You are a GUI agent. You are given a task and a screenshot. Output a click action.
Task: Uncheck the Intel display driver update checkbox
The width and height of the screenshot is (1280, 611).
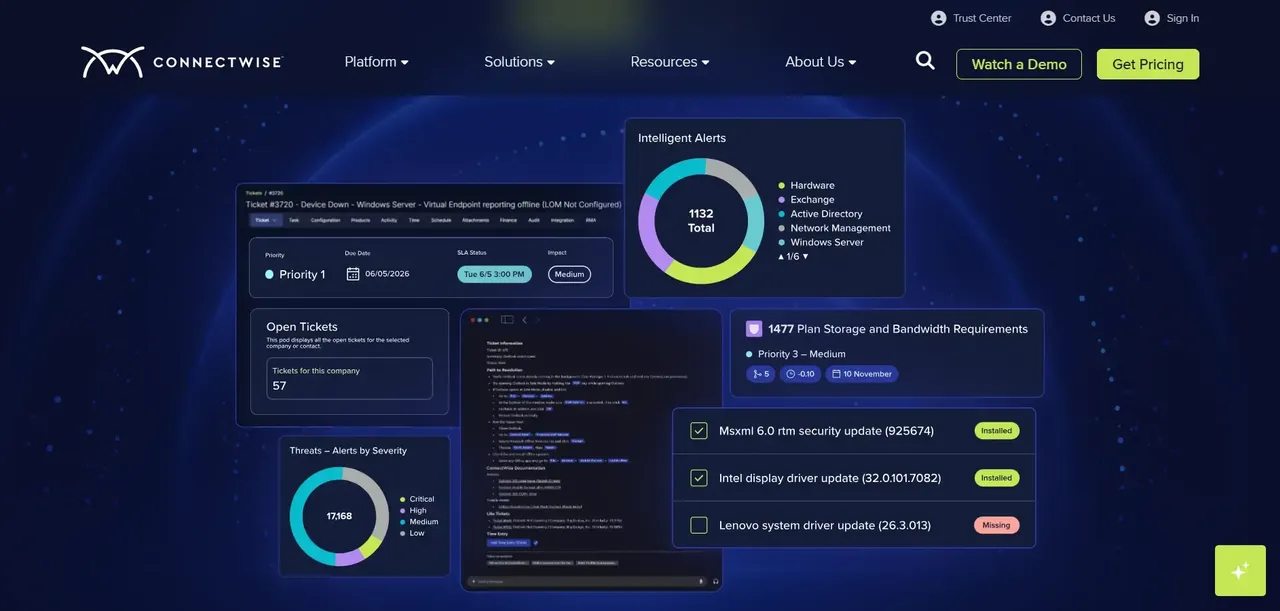click(x=699, y=478)
